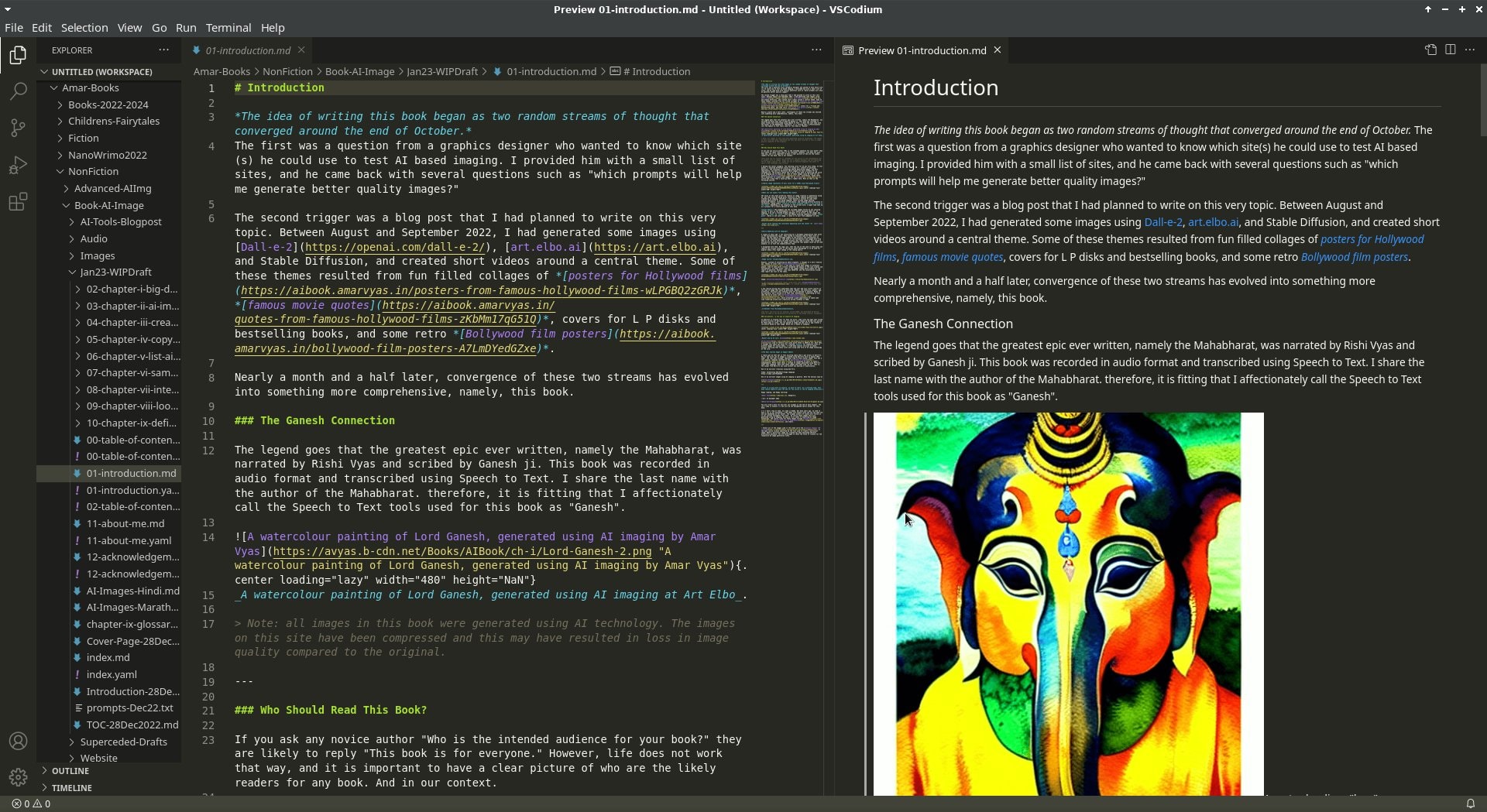The width and height of the screenshot is (1487, 812).
Task: Open the Help menu
Action: pos(273,28)
